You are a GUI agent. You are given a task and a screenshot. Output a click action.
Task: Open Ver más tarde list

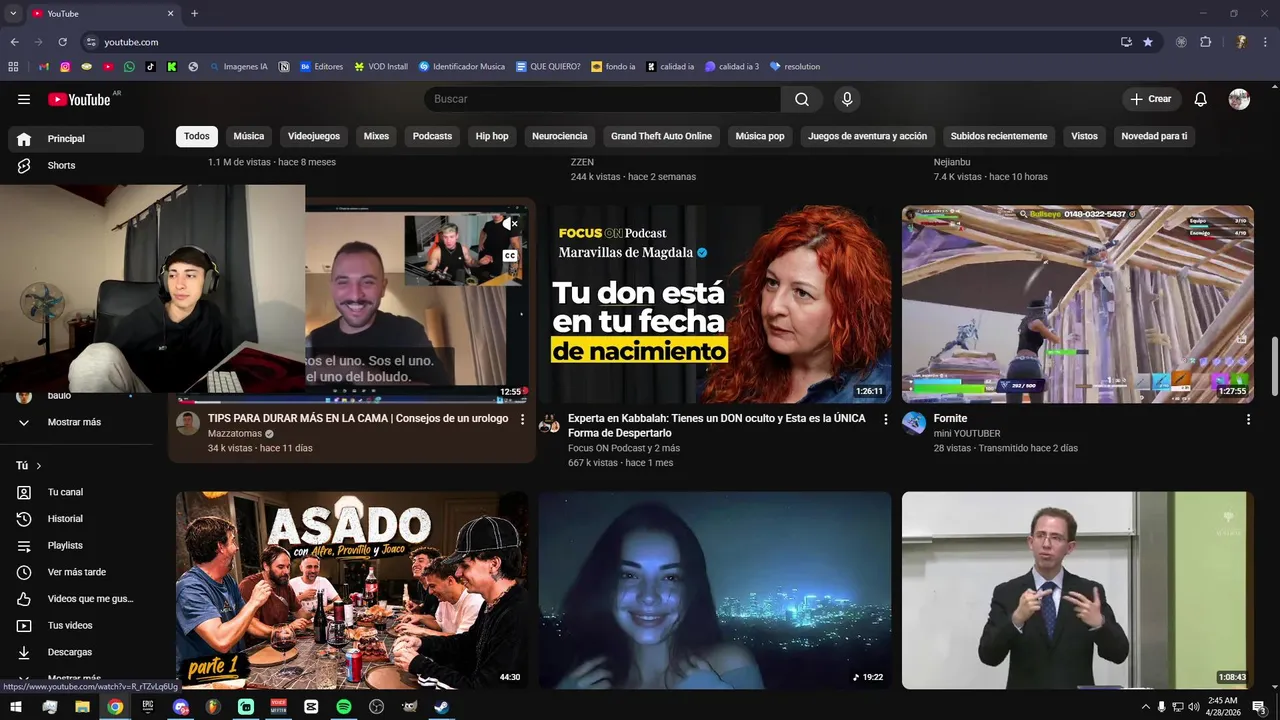pos(76,572)
